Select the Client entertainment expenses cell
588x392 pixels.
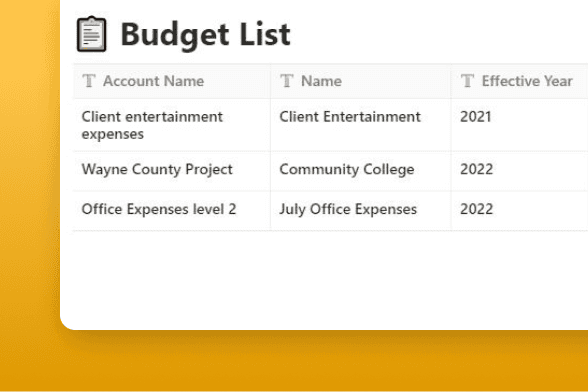tap(172, 125)
